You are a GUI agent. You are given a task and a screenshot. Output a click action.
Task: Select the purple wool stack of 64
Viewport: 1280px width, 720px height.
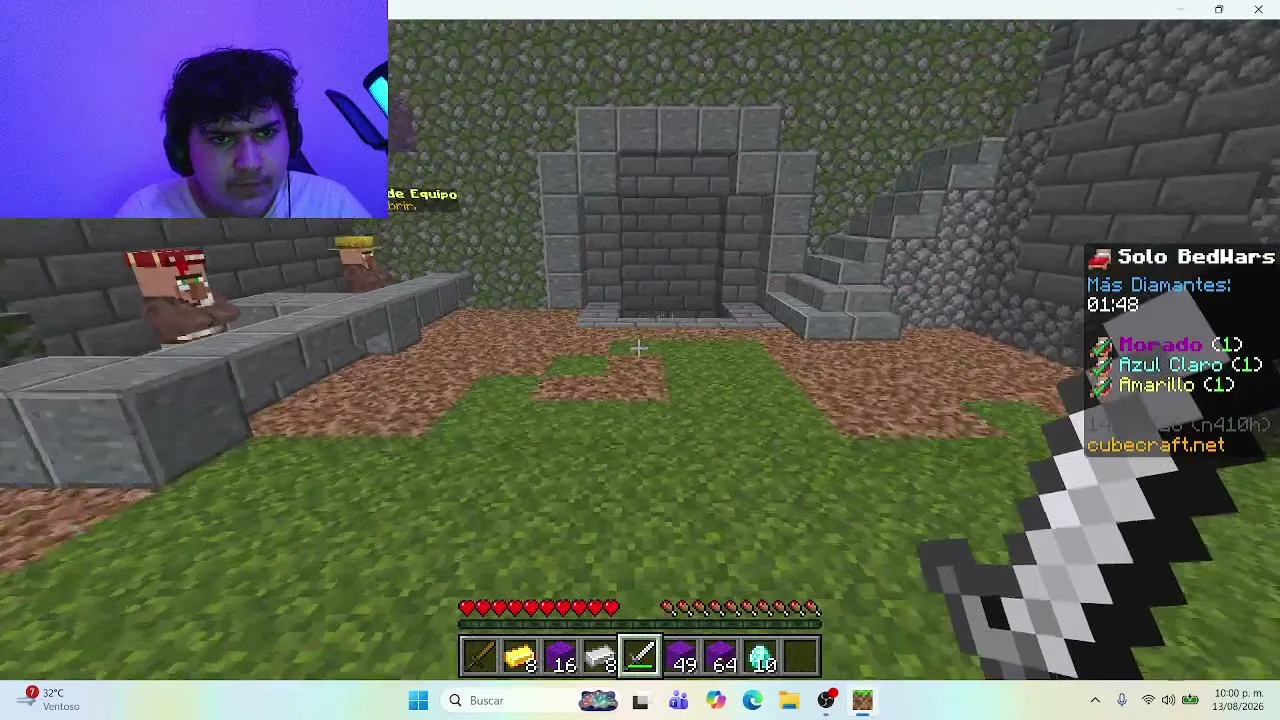721,656
